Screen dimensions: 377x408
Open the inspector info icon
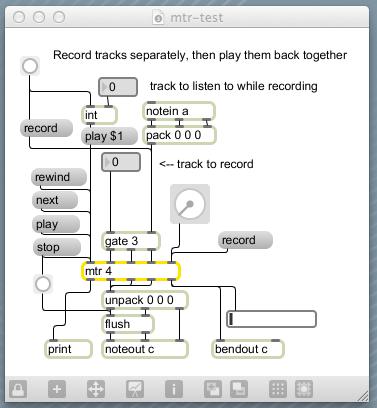[174, 389]
